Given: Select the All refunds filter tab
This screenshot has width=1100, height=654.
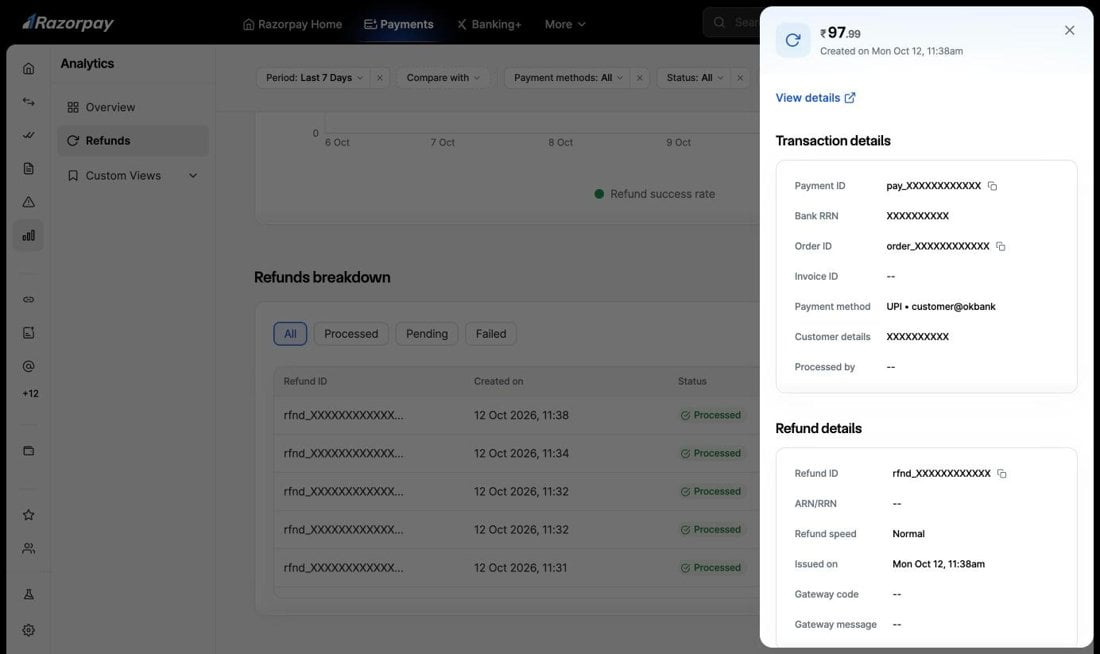Looking at the screenshot, I should tap(290, 334).
